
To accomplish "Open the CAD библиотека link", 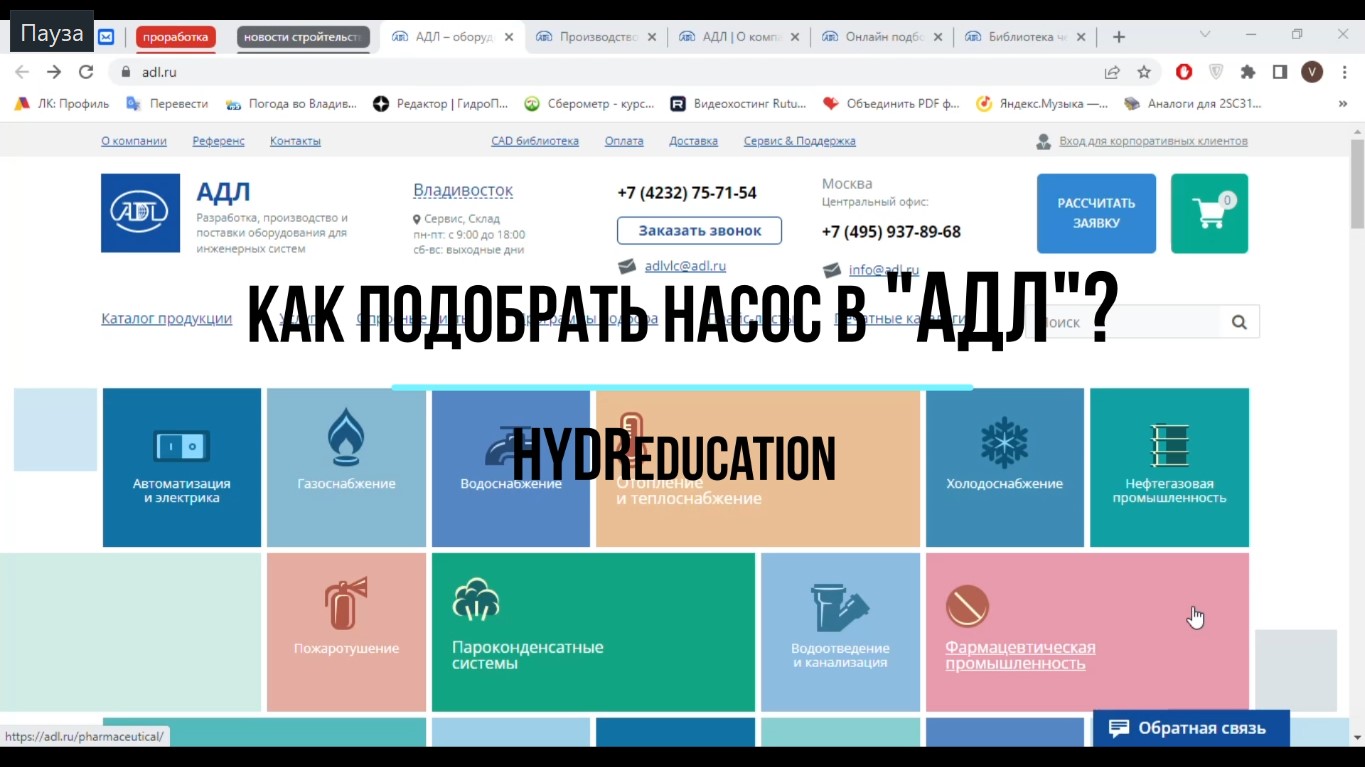I will click(x=535, y=141).
